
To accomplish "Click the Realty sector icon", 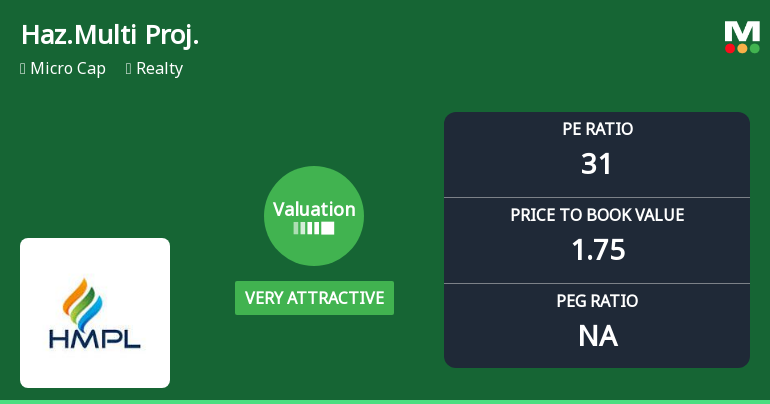I will [x=129, y=69].
